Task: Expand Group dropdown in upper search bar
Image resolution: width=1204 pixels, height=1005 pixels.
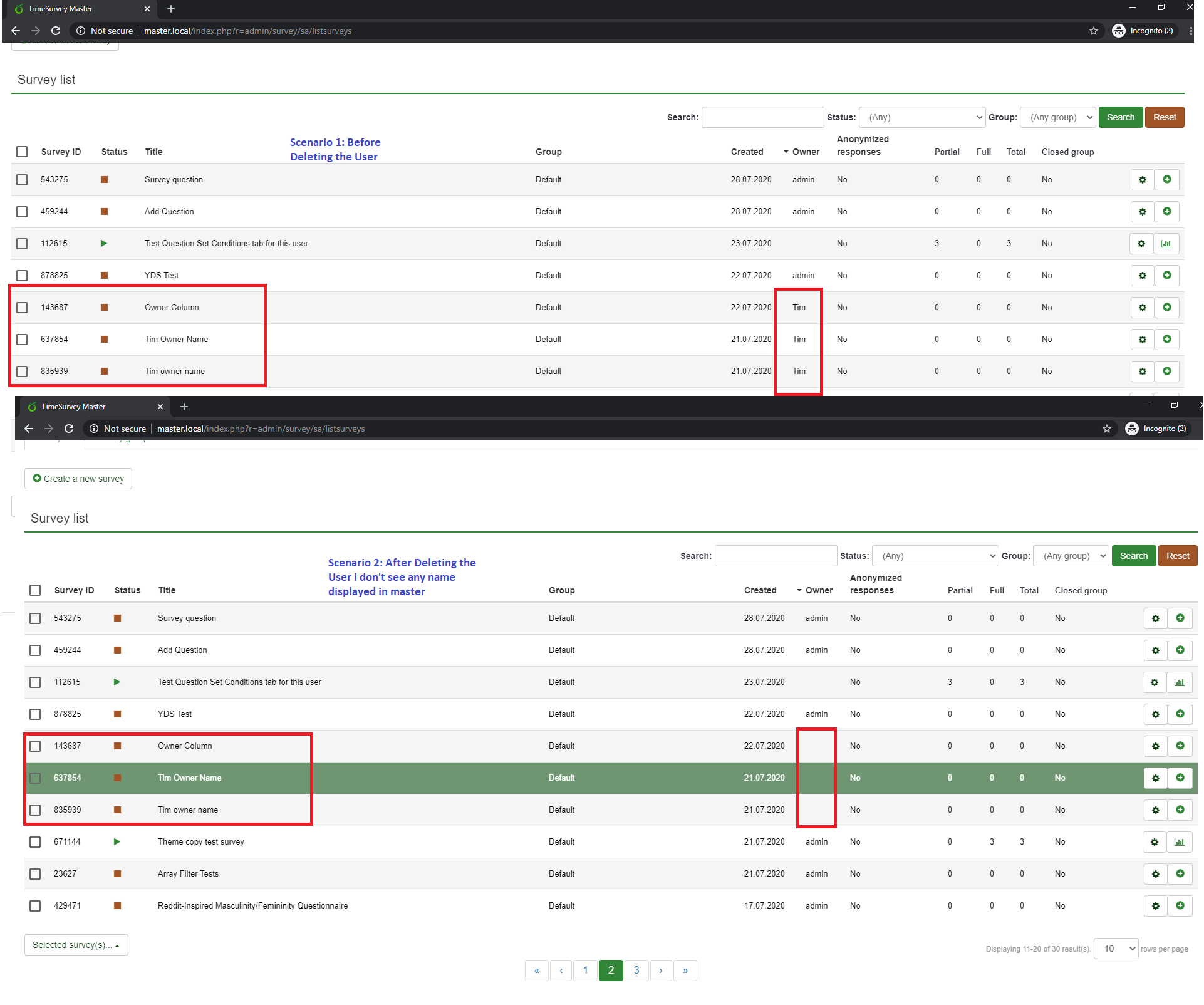Action: pos(1058,117)
